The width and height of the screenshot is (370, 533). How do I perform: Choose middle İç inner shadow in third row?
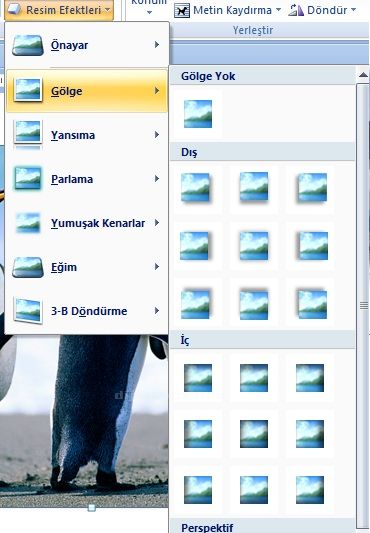click(254, 490)
